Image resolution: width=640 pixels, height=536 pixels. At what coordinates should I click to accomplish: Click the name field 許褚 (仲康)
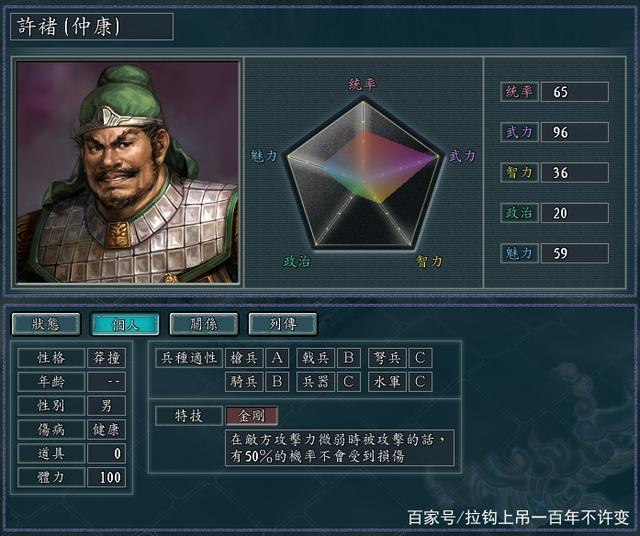92,27
